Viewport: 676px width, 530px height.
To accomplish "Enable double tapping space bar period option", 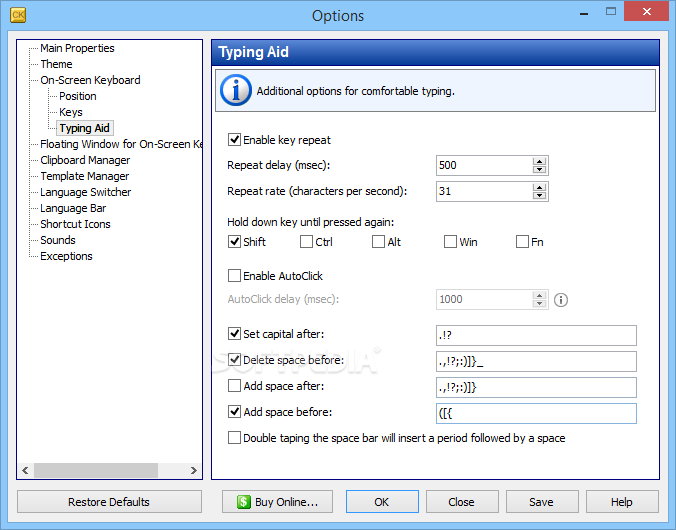I will (x=234, y=438).
